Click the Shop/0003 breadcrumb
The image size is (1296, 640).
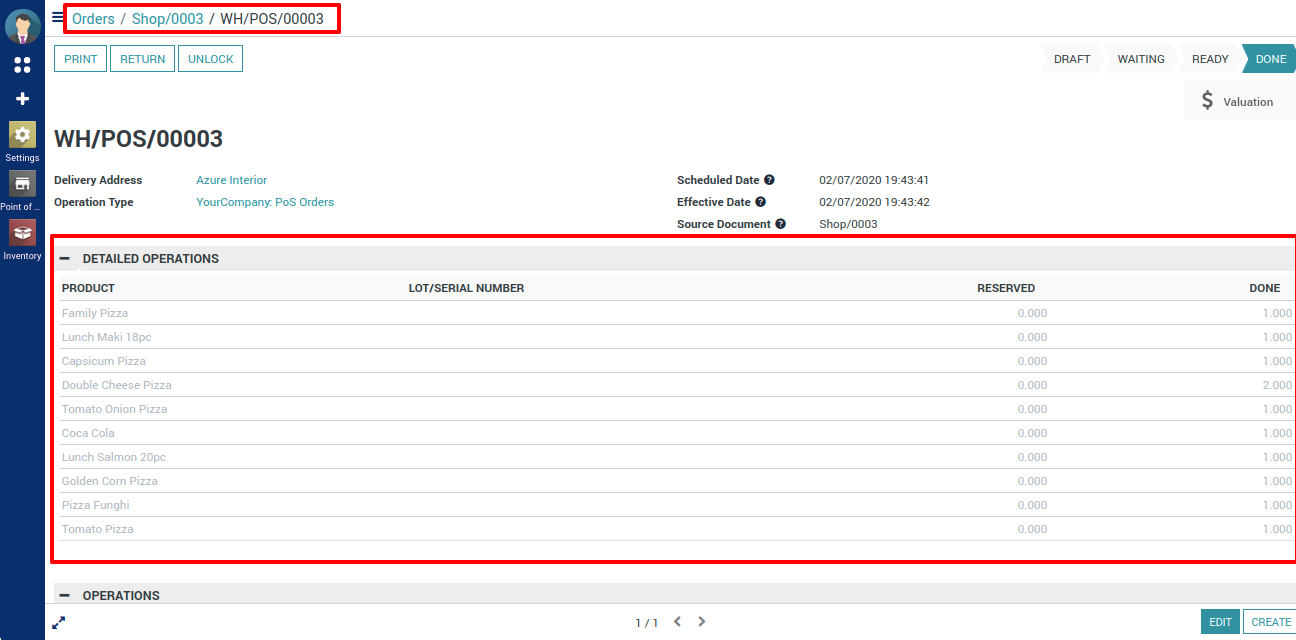[167, 19]
